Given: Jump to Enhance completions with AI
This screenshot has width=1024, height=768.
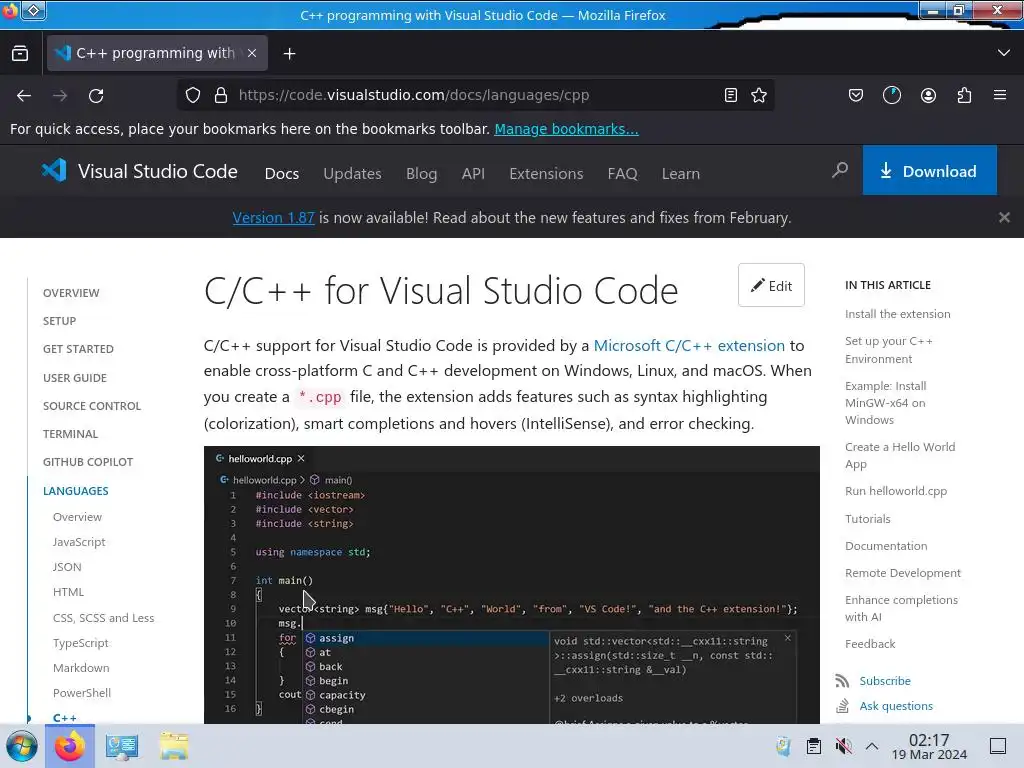Looking at the screenshot, I should click(x=901, y=609).
